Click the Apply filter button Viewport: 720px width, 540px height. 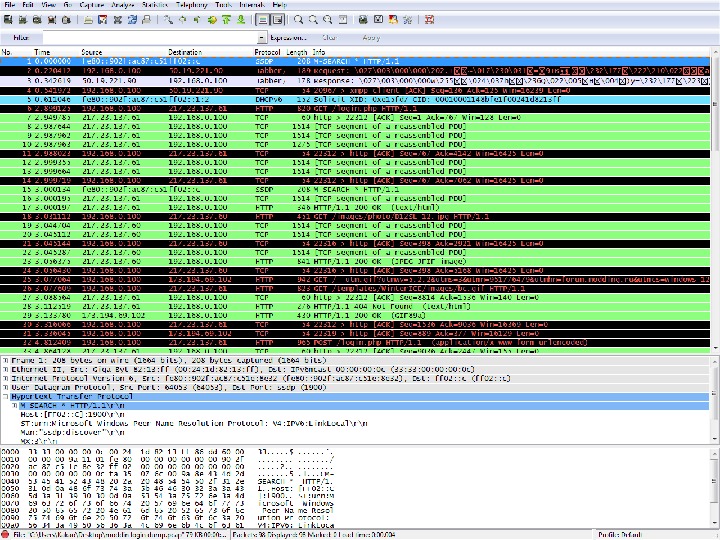pyautogui.click(x=371, y=37)
